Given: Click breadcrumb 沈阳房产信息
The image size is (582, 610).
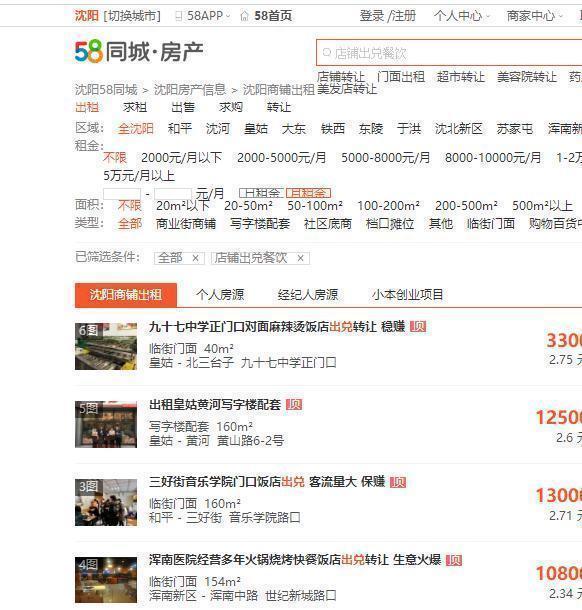Looking at the screenshot, I should coord(190,90).
